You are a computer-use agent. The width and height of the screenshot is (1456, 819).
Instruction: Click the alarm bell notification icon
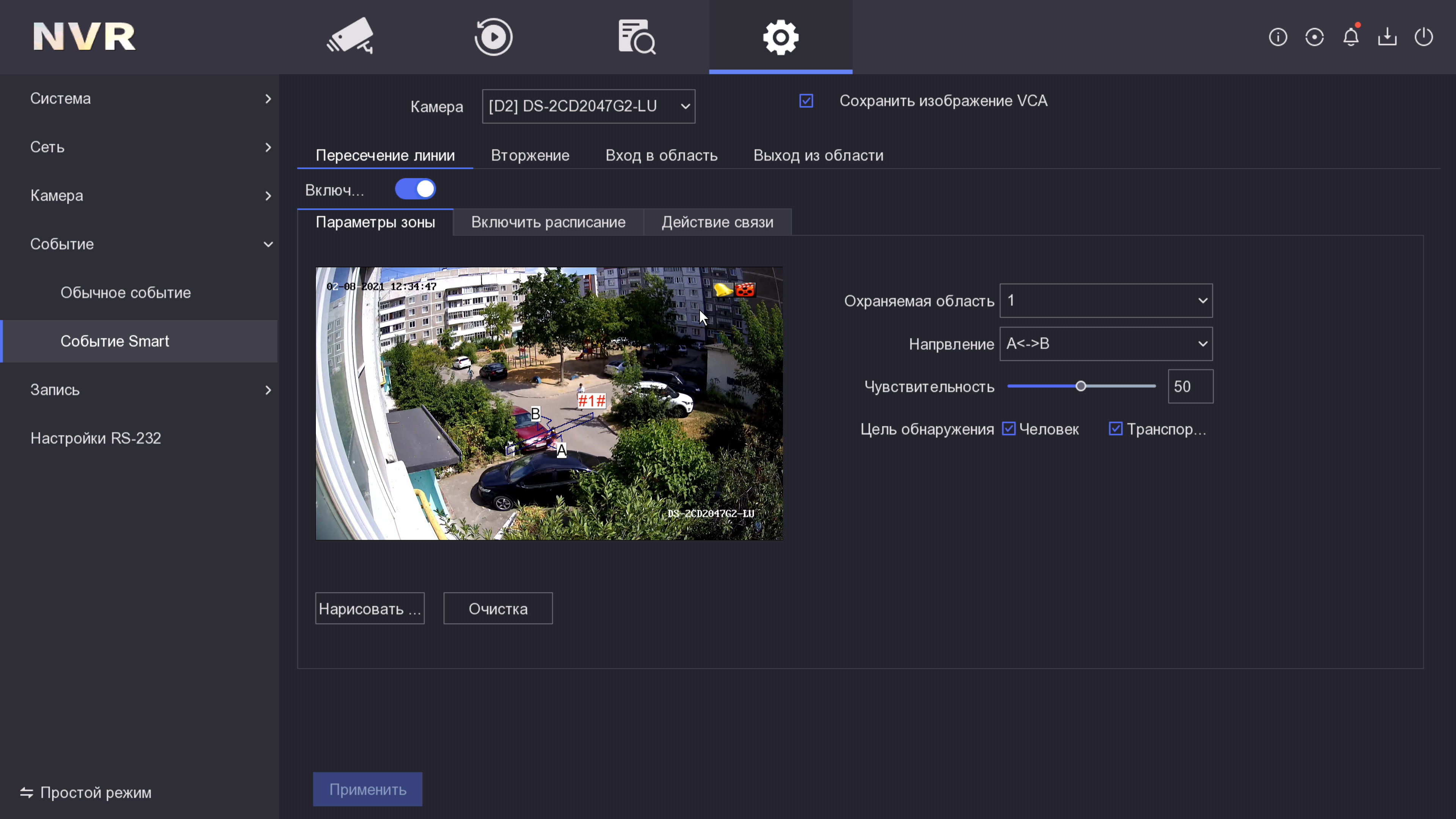1351,37
